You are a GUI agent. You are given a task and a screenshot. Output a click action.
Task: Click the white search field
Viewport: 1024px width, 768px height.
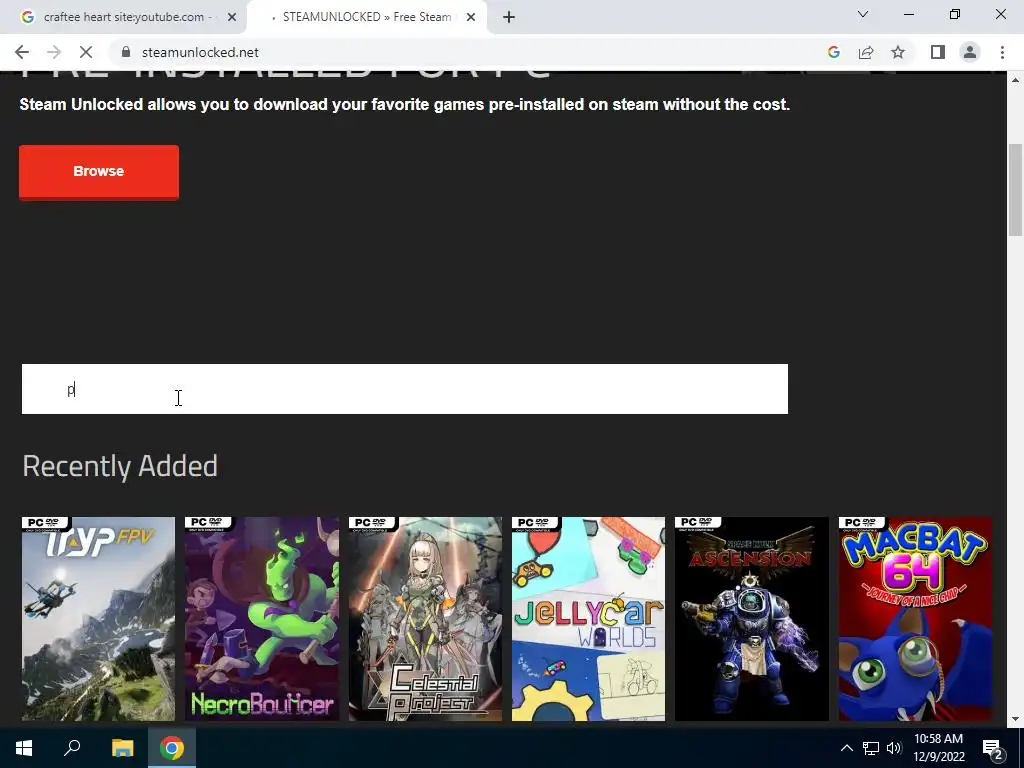[x=405, y=389]
